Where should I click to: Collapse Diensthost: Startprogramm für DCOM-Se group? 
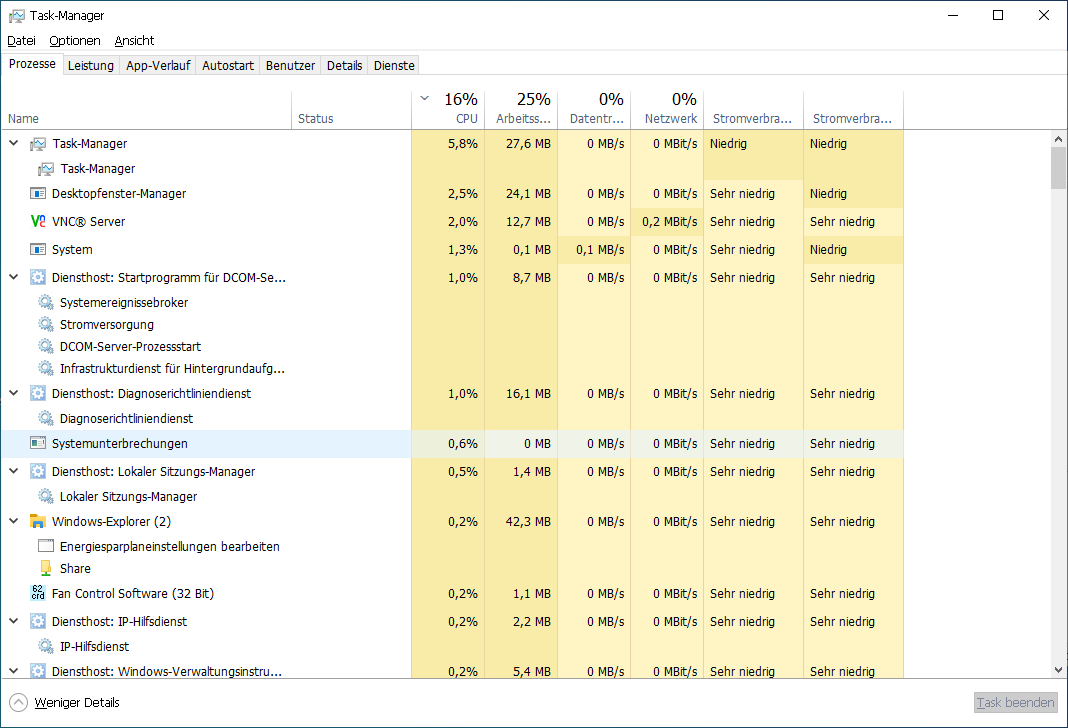[14, 277]
